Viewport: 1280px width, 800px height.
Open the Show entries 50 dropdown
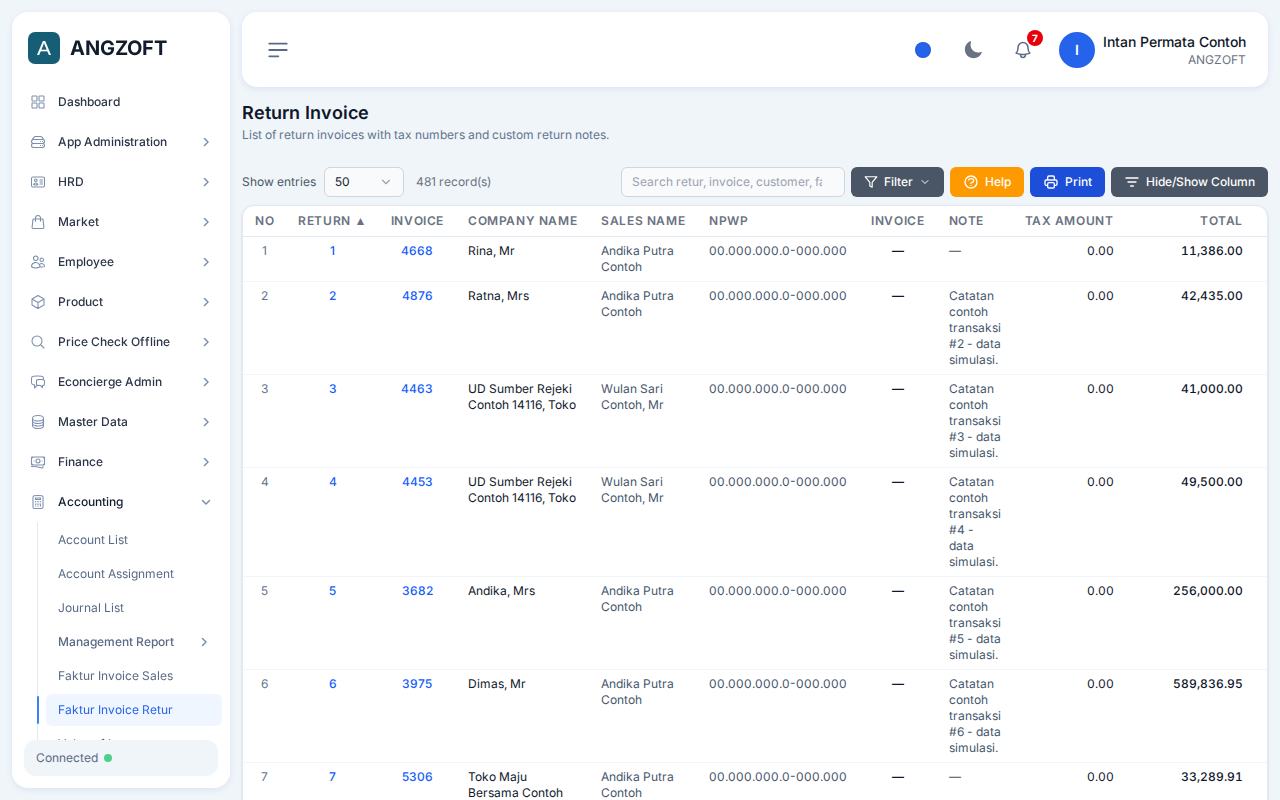coord(364,182)
